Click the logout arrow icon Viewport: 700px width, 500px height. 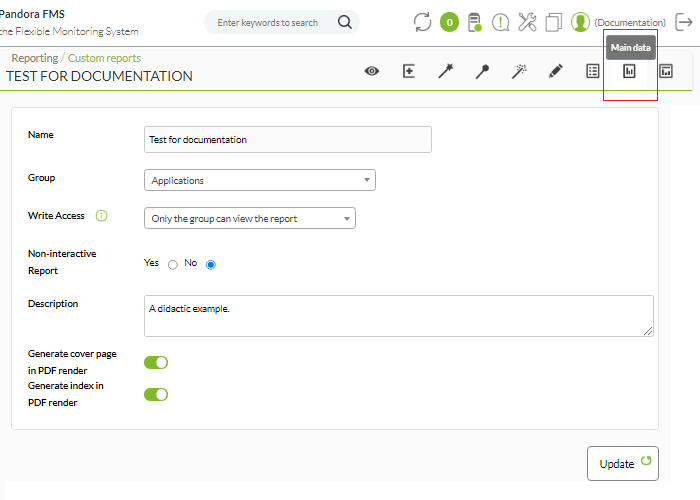(683, 22)
